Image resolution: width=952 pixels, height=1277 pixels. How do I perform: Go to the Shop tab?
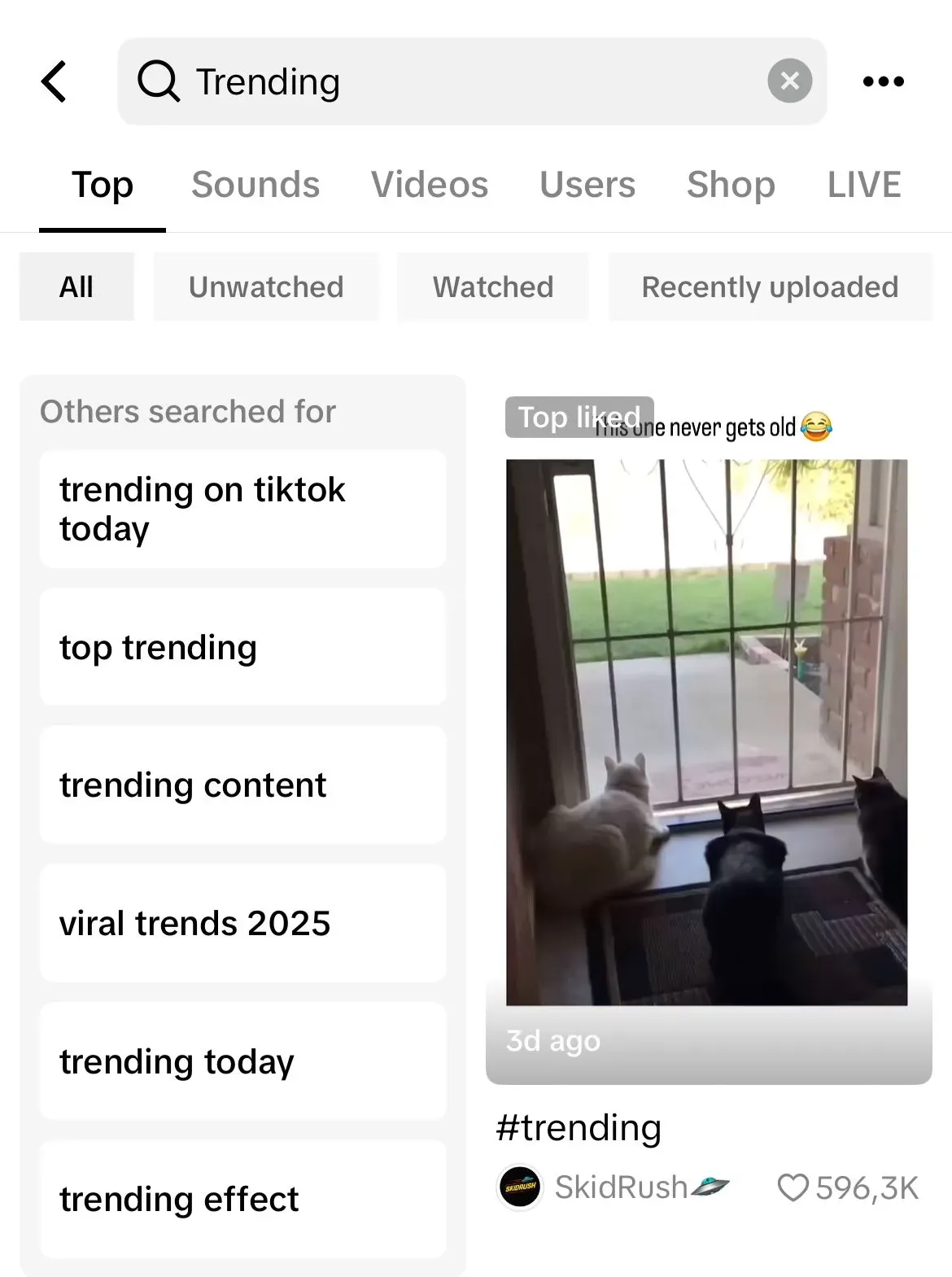(731, 185)
